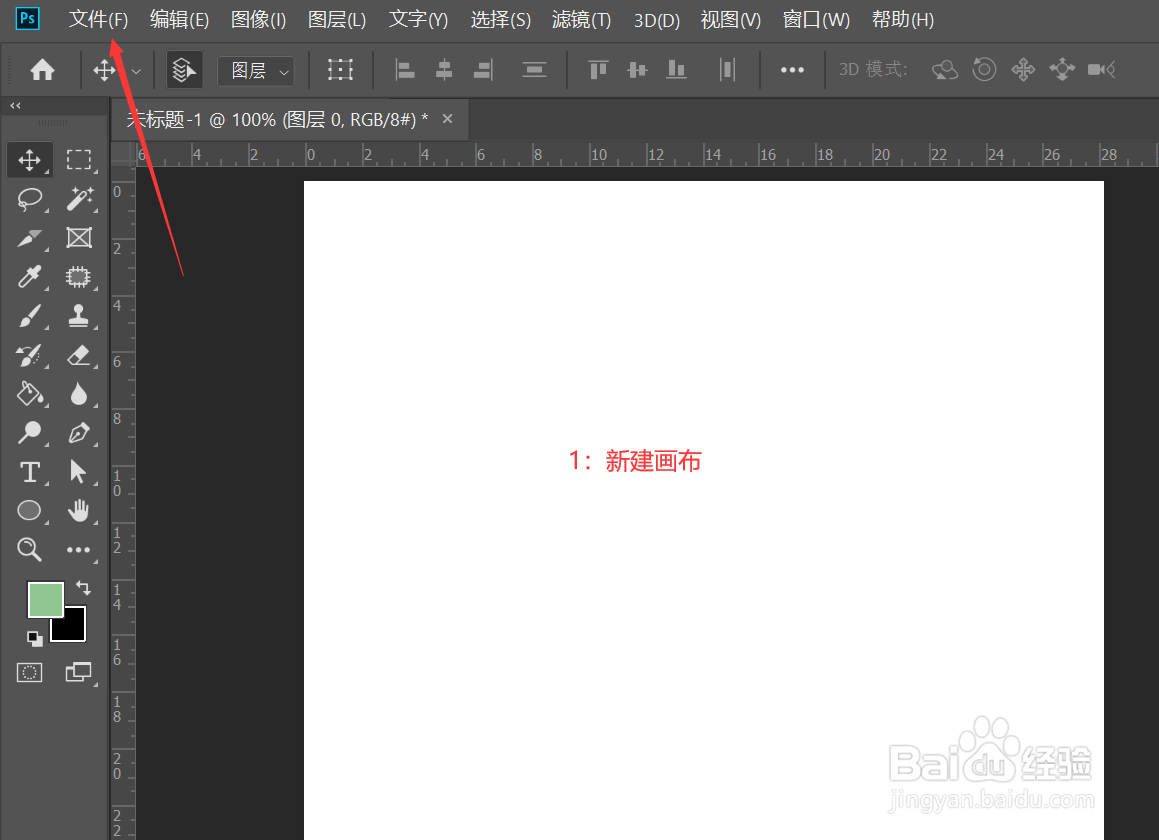Swap foreground and background colors
1159x840 pixels.
tap(84, 589)
